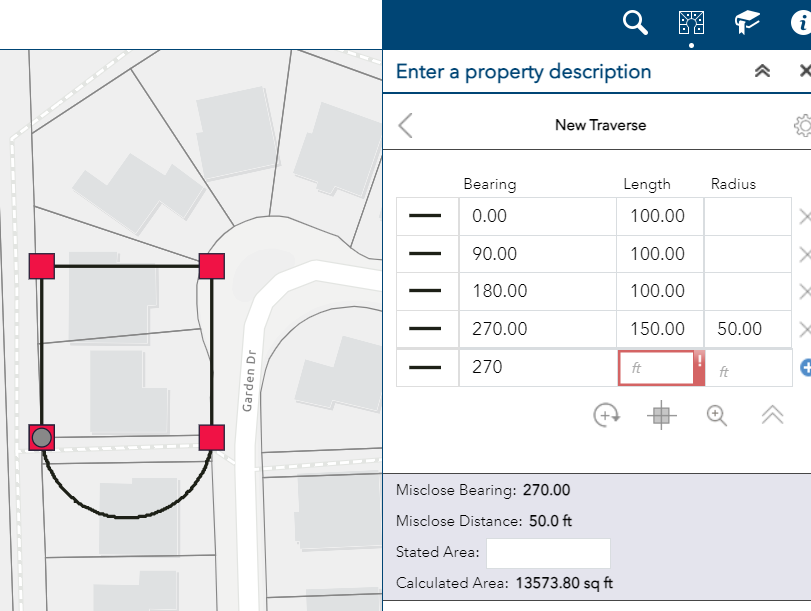Viewport: 811px width, 611px height.
Task: Edit the 150.00 length cell
Action: pos(660,329)
